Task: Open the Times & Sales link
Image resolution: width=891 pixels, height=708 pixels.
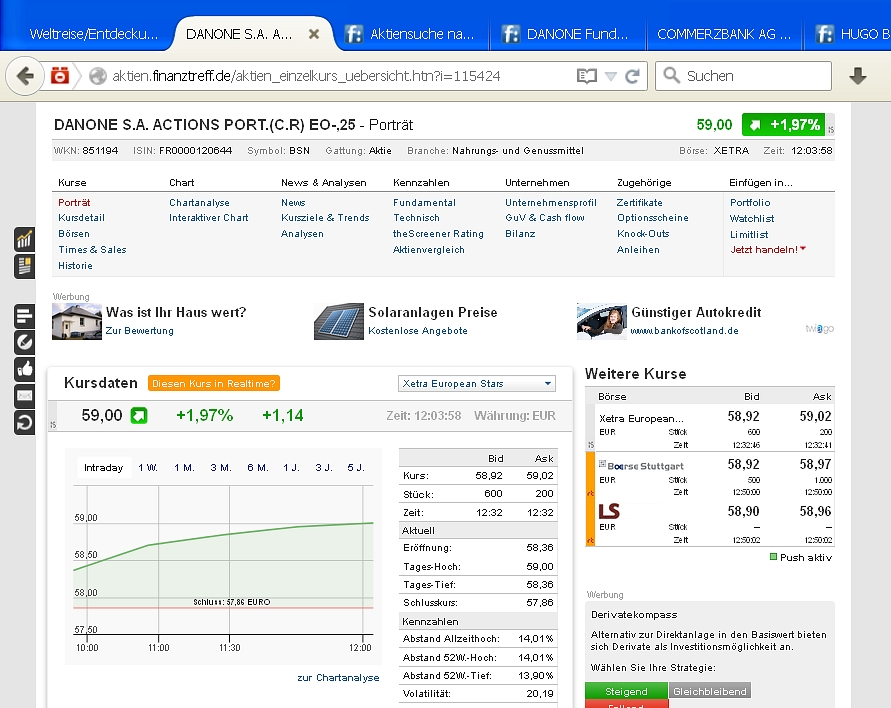Action: [x=92, y=249]
